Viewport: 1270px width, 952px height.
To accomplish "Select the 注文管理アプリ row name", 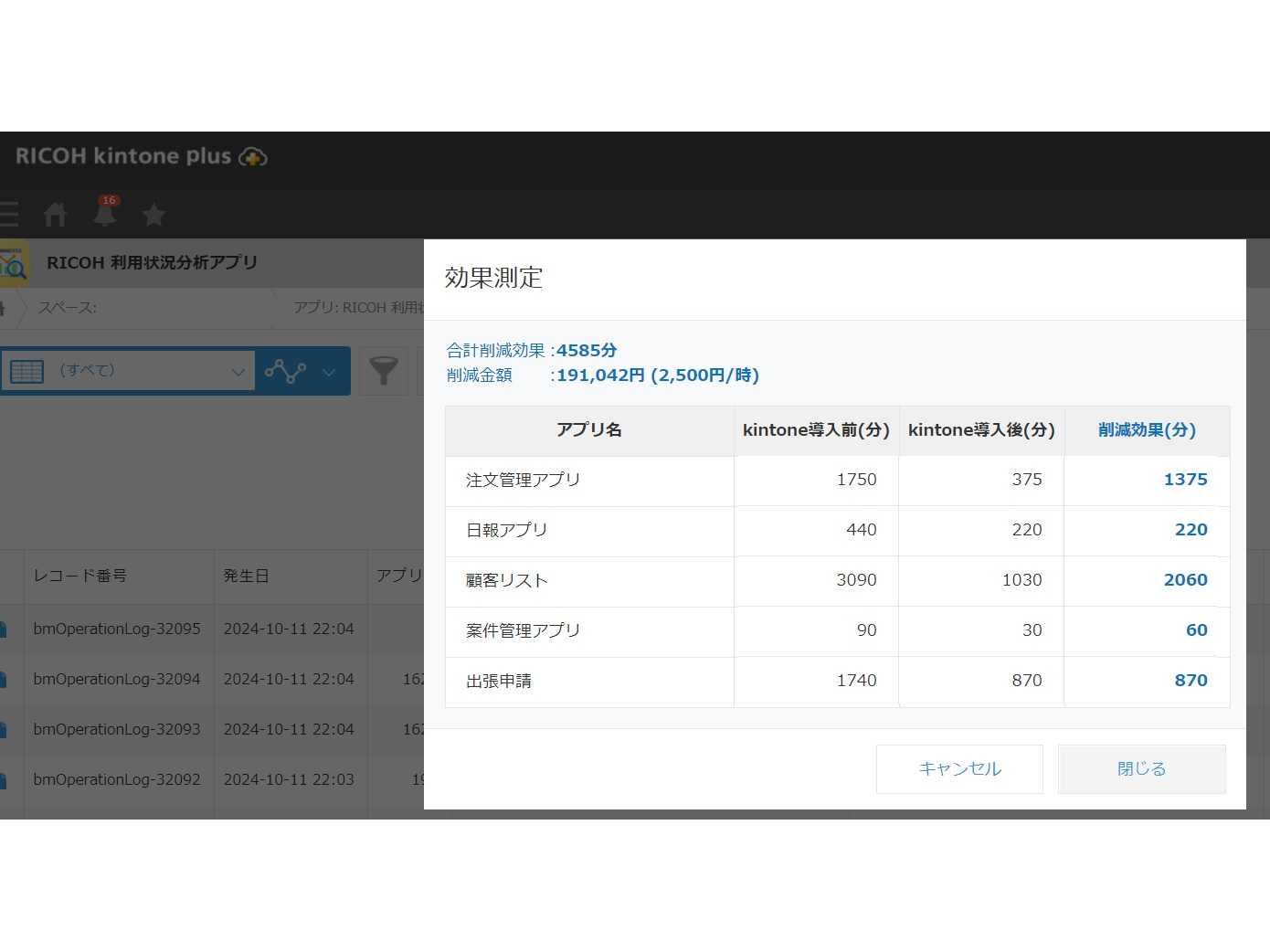I will coord(523,480).
